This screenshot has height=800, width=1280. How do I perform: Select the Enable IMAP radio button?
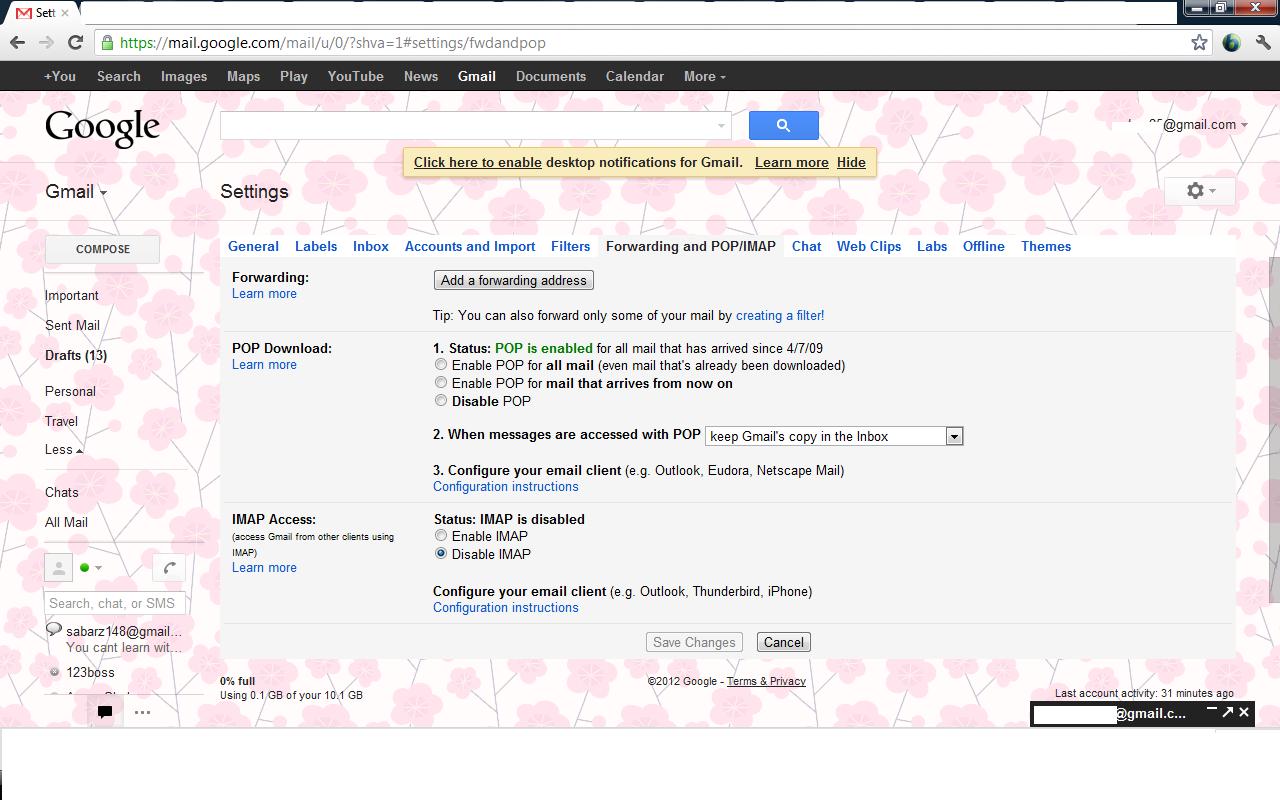pos(441,535)
